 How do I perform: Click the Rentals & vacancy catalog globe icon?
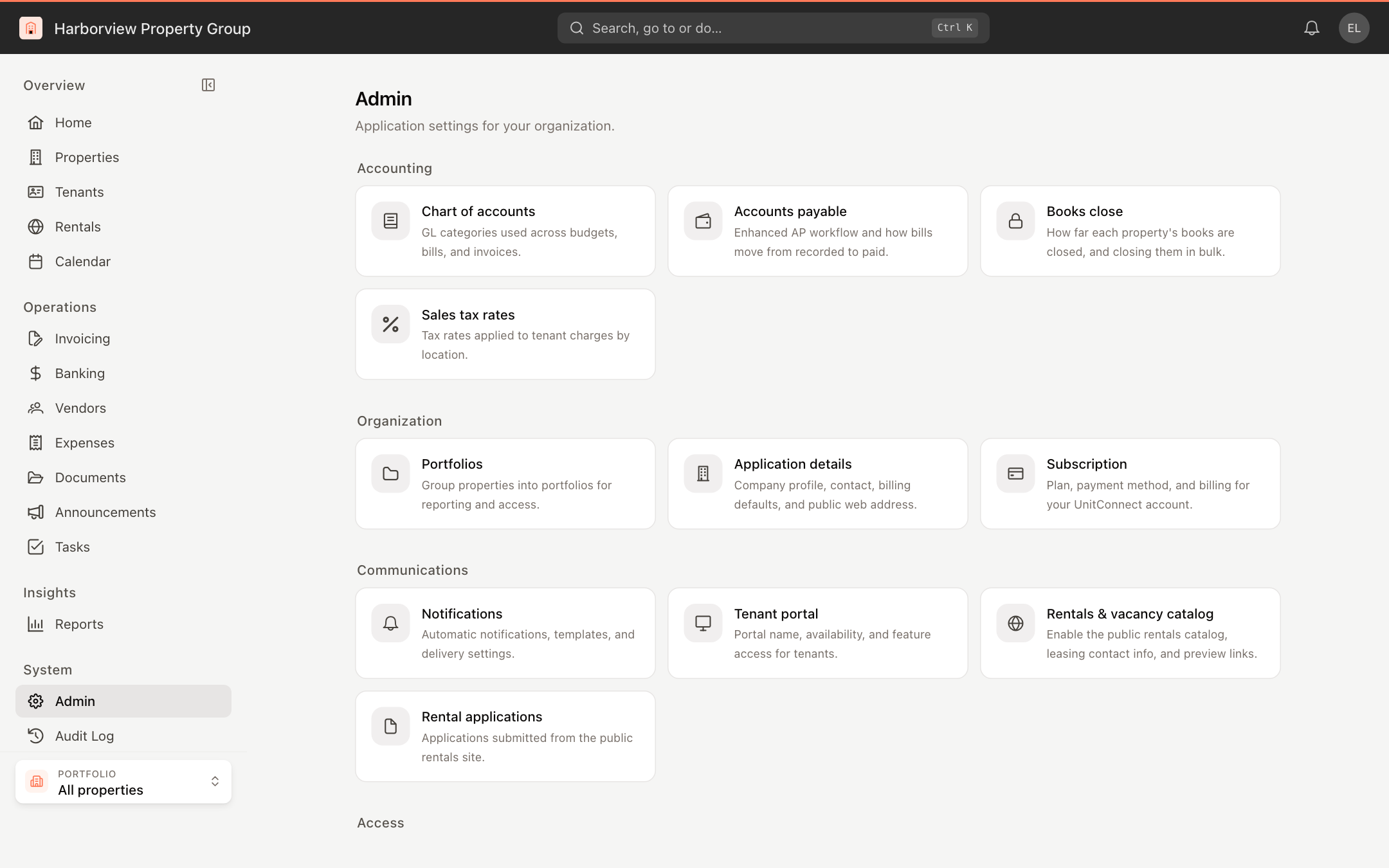(1015, 623)
